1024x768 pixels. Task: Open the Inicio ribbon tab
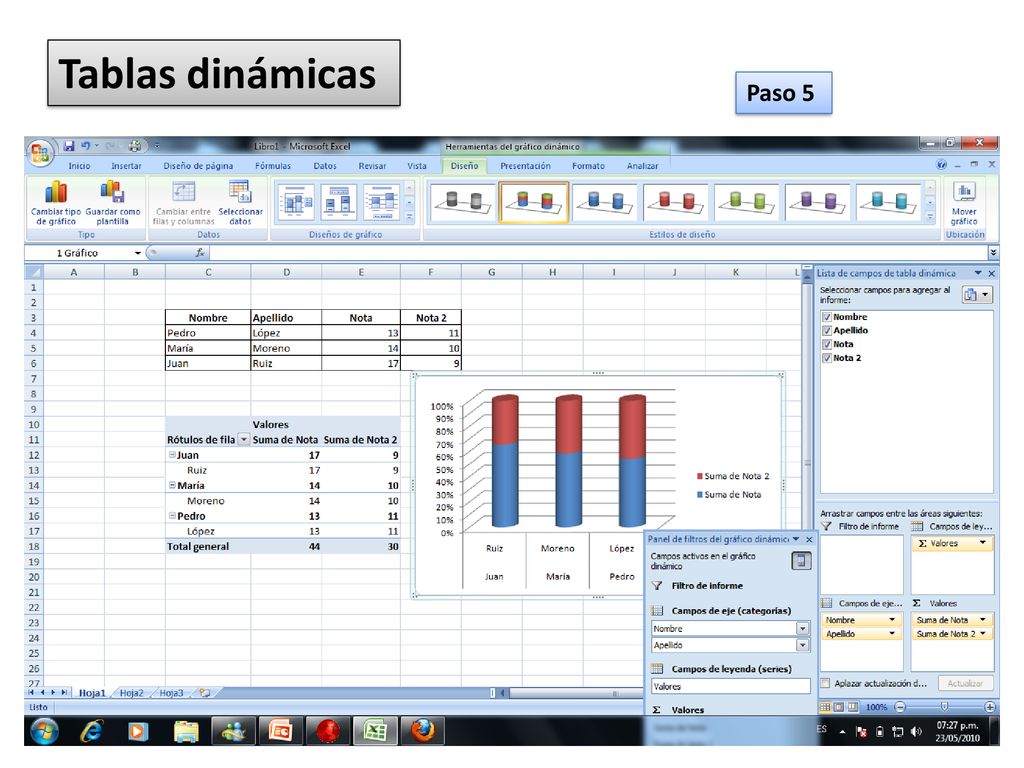click(x=79, y=166)
